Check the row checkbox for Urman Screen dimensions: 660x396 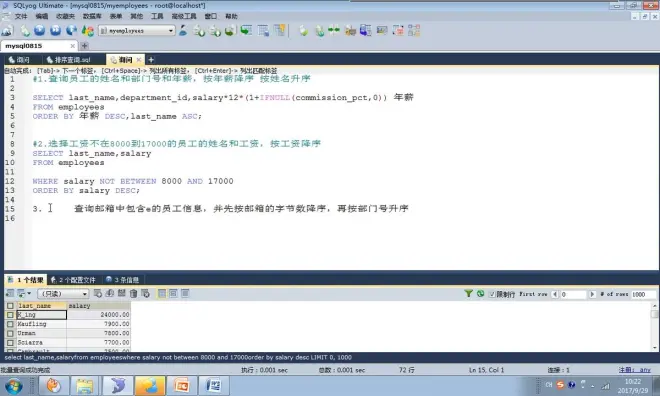point(10,334)
